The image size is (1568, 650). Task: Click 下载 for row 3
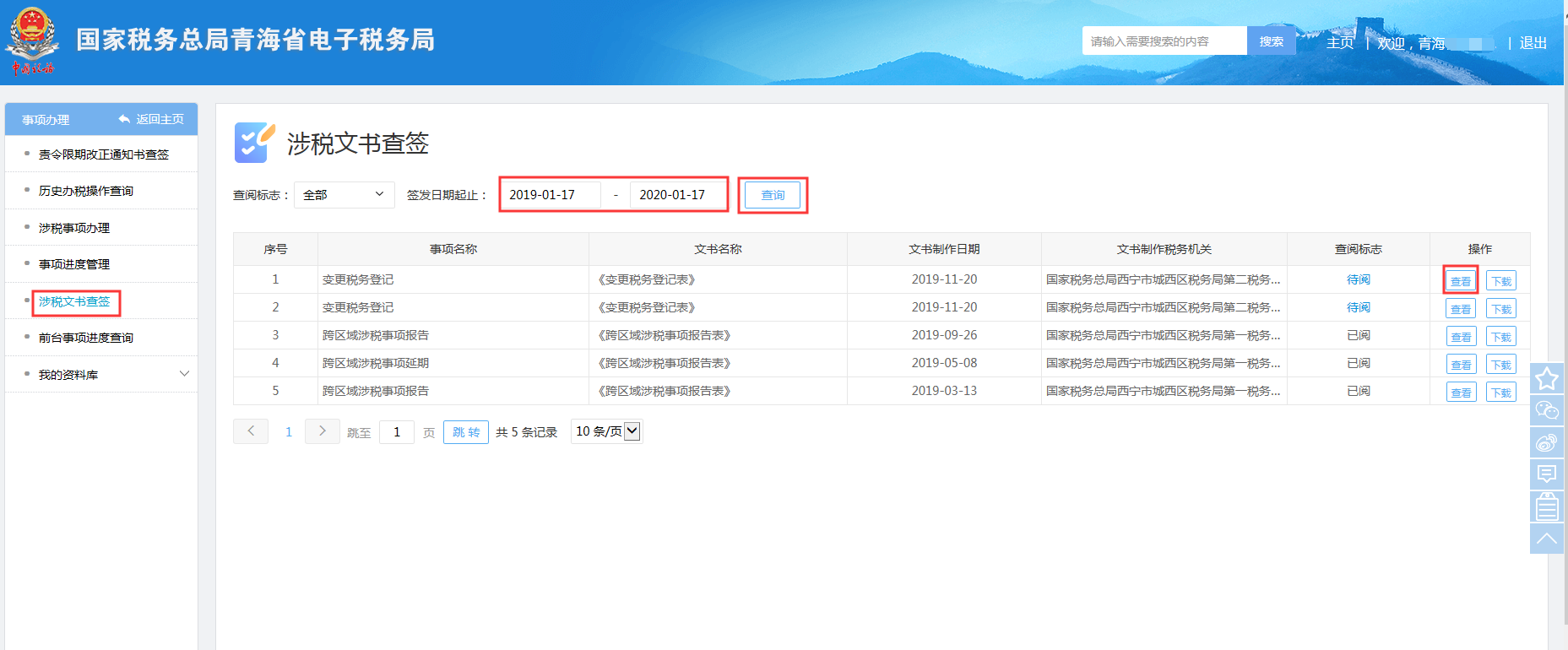(1501, 337)
